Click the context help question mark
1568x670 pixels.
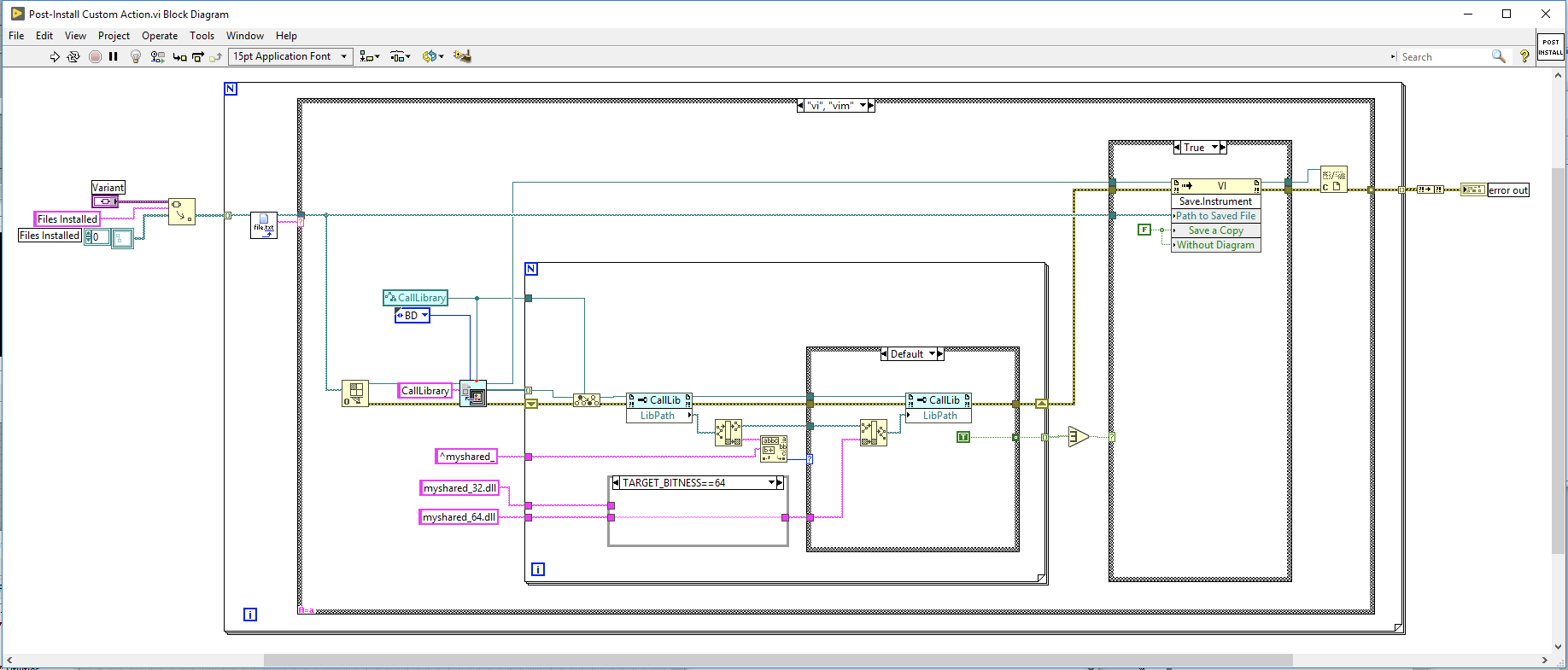pyautogui.click(x=1524, y=56)
